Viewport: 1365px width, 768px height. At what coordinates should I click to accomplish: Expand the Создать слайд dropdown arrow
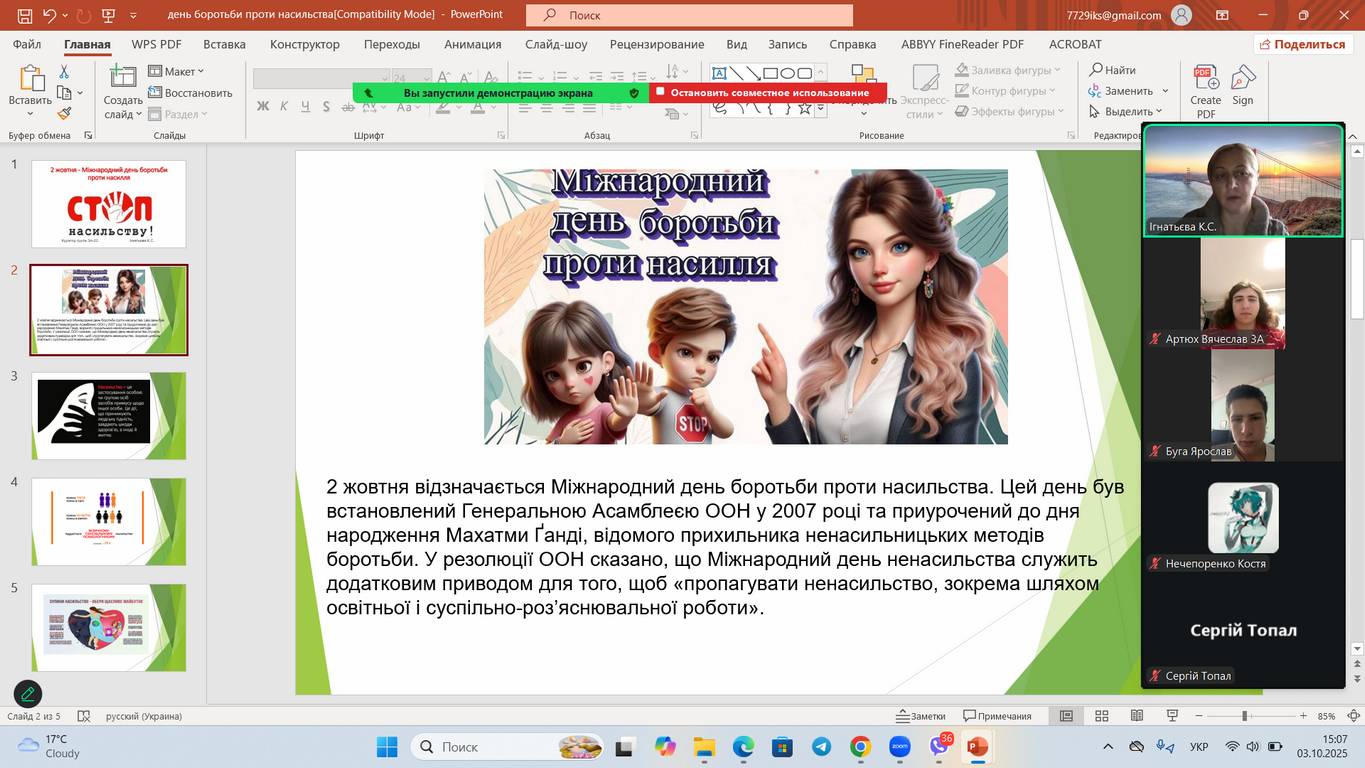(x=124, y=115)
